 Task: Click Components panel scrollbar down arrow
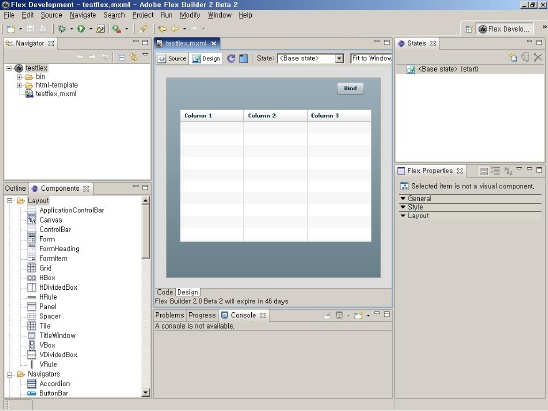[146, 393]
